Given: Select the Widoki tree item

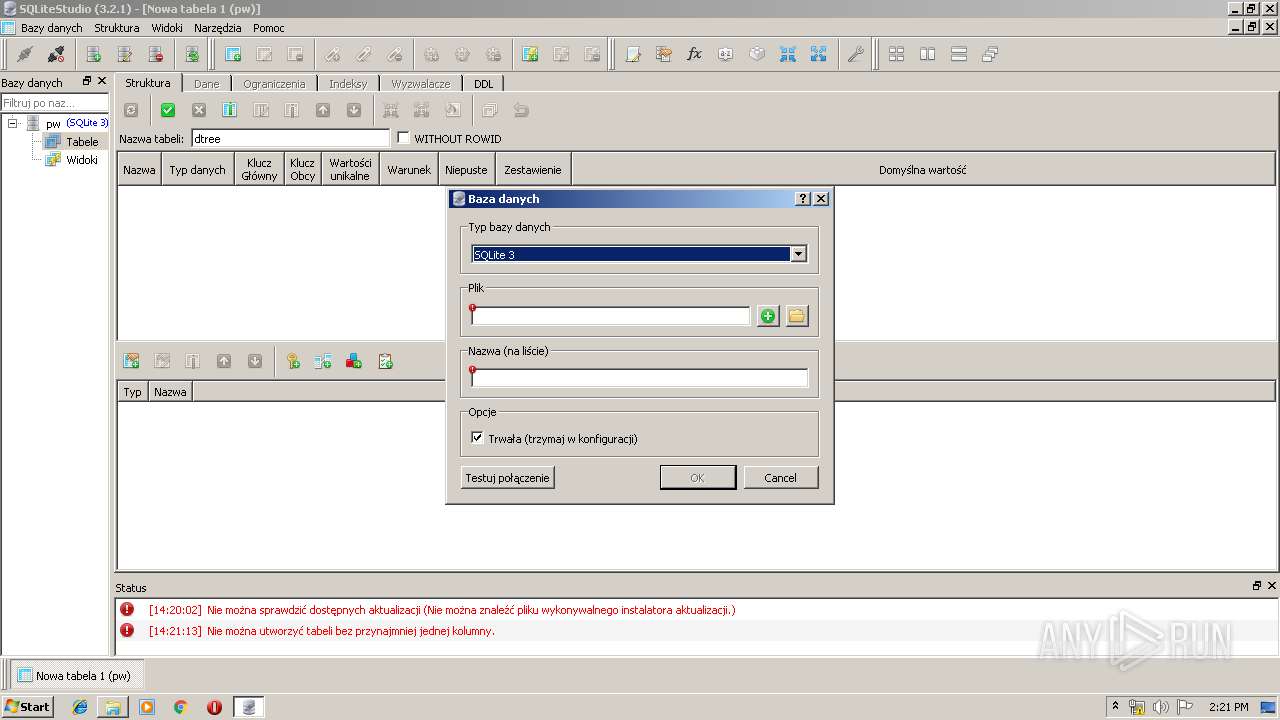Looking at the screenshot, I should pos(82,160).
